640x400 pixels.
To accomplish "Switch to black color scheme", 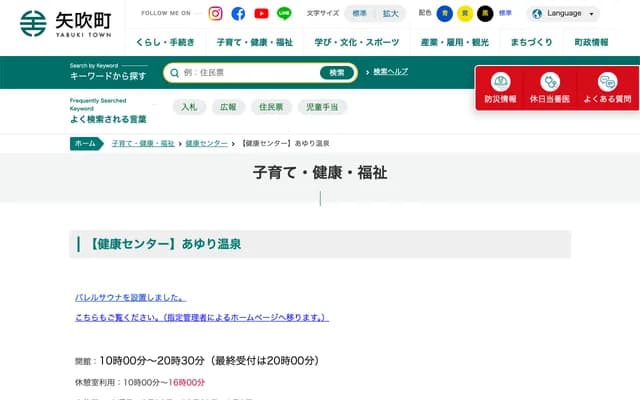I will click(x=484, y=14).
